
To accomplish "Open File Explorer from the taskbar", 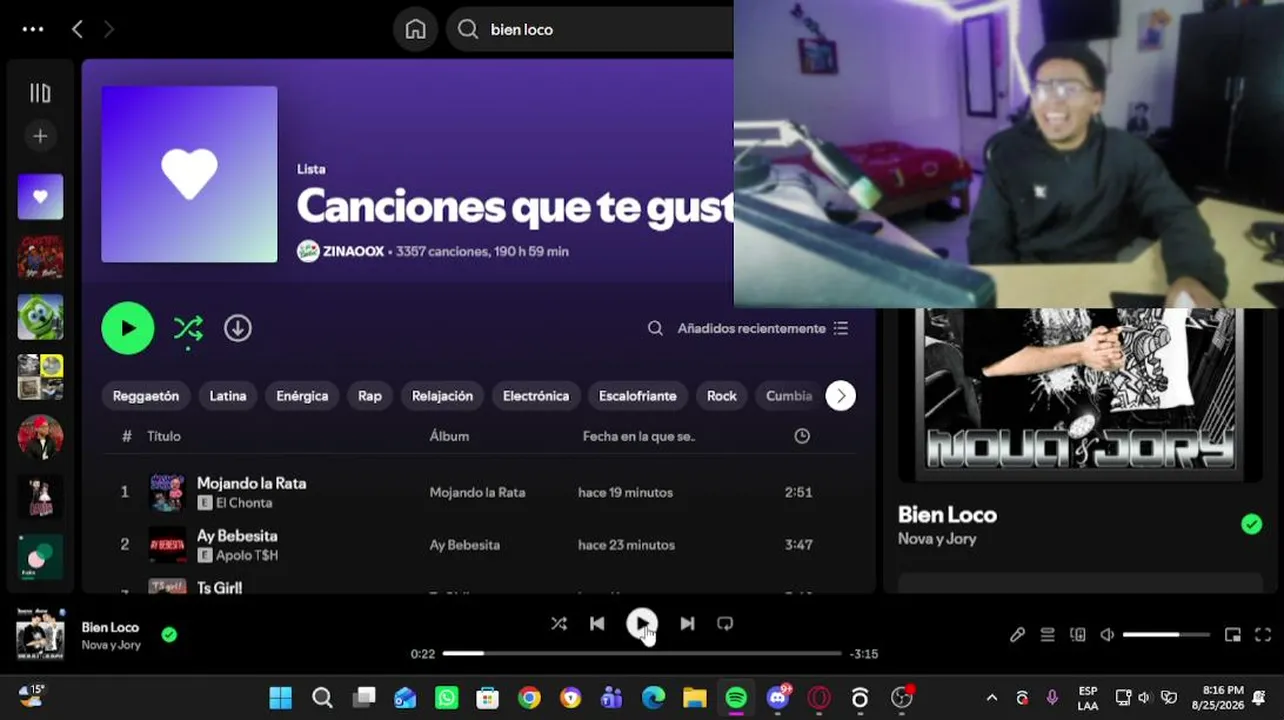I will point(694,698).
